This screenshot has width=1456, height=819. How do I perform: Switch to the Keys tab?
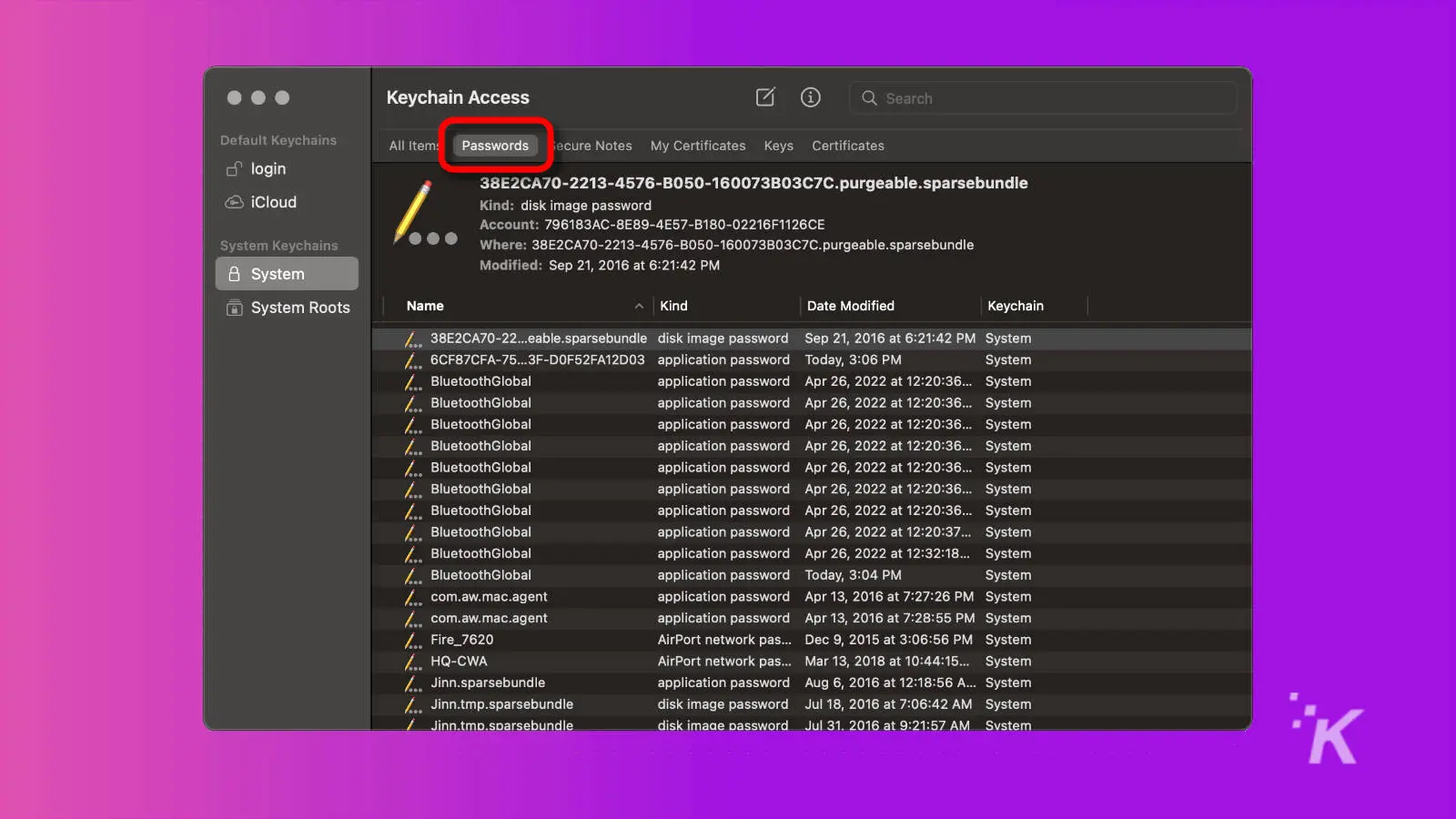(x=779, y=146)
